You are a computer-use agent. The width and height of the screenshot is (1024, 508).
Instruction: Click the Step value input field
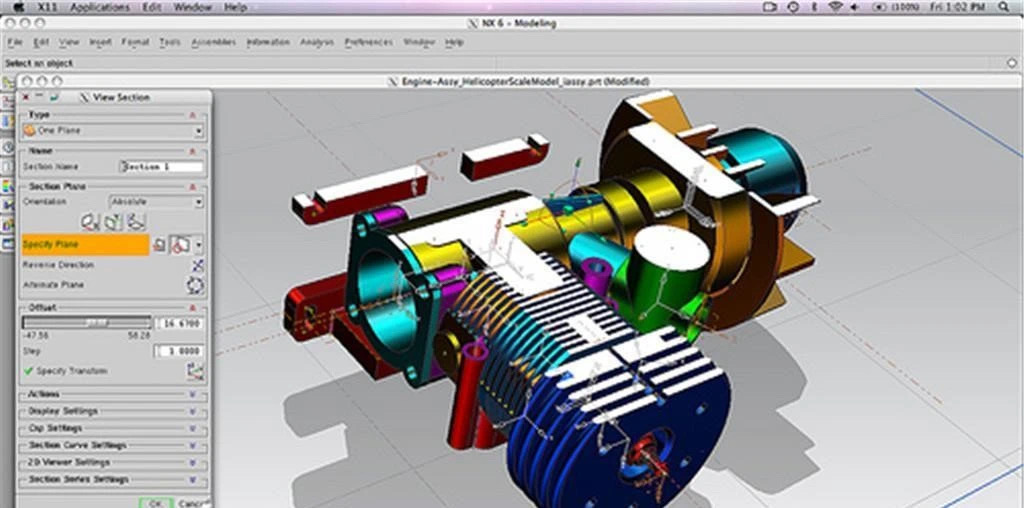(x=179, y=351)
